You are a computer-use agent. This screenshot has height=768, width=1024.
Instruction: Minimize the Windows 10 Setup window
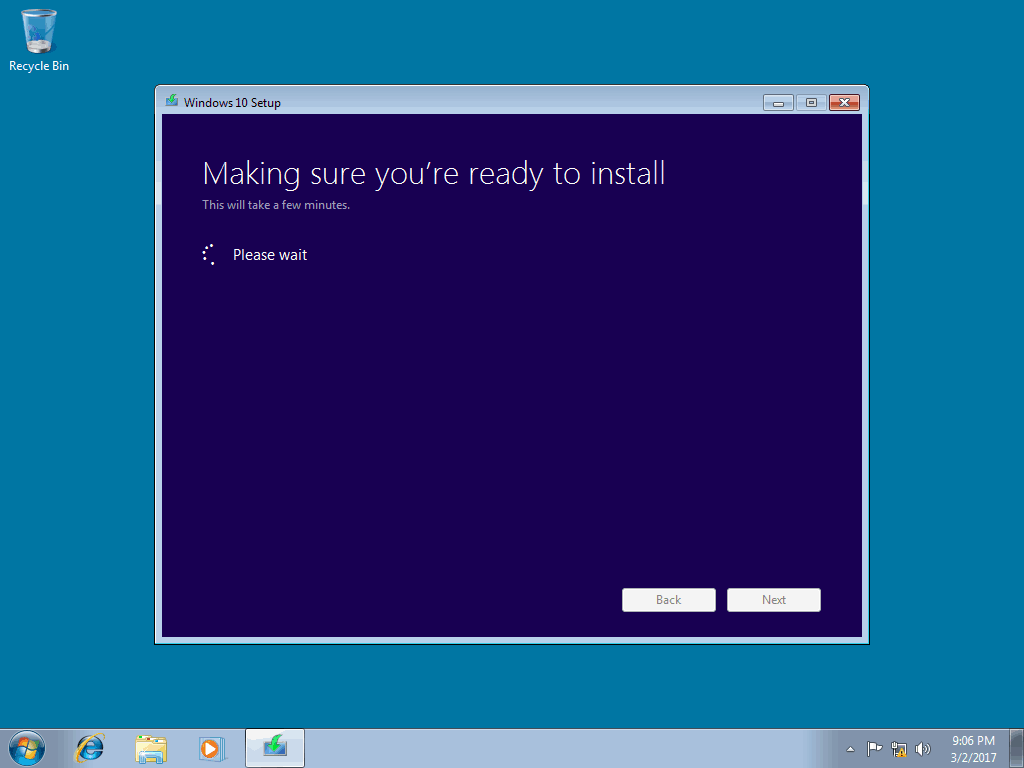pyautogui.click(x=778, y=103)
